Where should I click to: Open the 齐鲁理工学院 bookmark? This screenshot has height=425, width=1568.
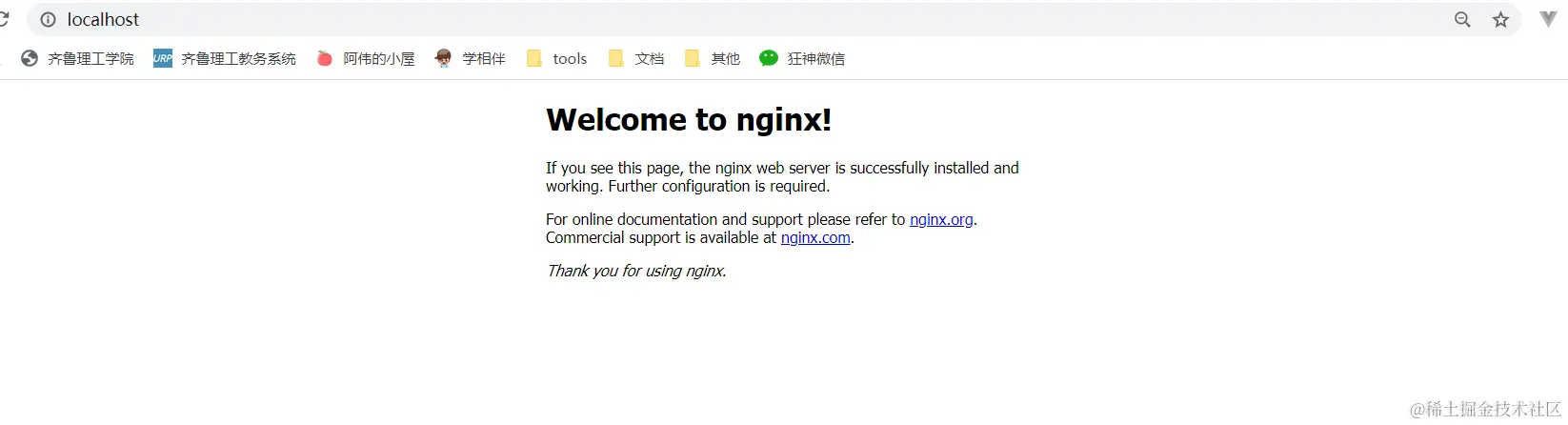coord(77,58)
